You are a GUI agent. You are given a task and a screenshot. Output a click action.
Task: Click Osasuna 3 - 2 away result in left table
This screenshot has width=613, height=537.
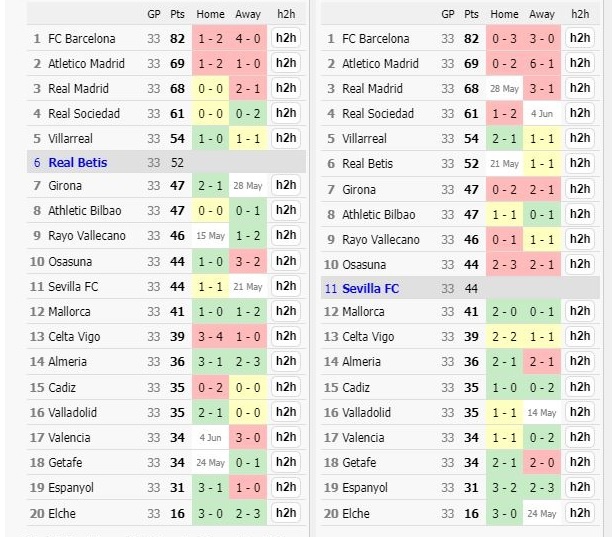248,261
